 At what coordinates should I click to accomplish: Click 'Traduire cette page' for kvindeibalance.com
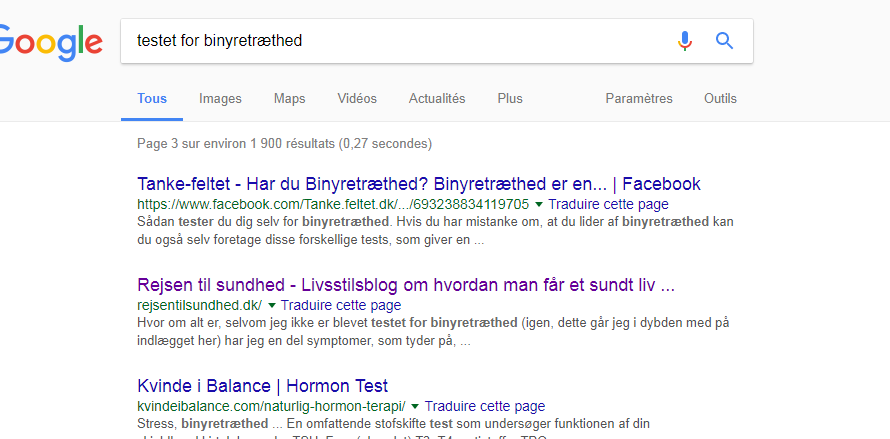pos(485,406)
